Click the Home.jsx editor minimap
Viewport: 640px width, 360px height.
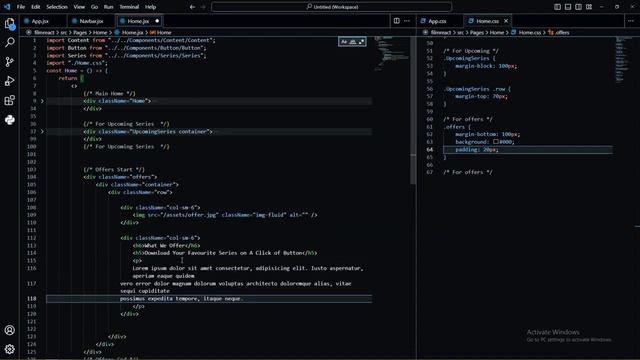391,53
